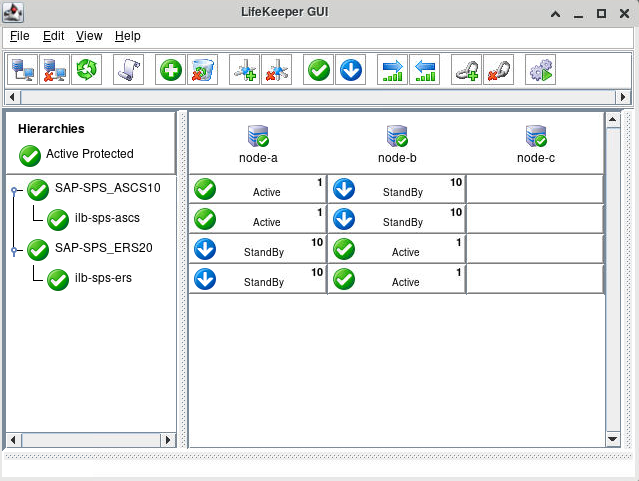Viewport: 639px width, 481px height.
Task: Click the Active Protected label
Action: tap(90, 154)
